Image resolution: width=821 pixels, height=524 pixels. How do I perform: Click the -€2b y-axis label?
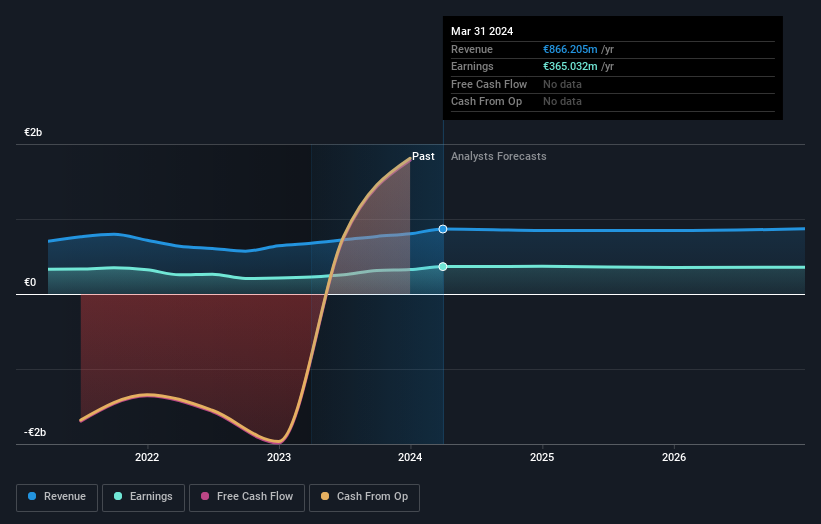point(35,432)
